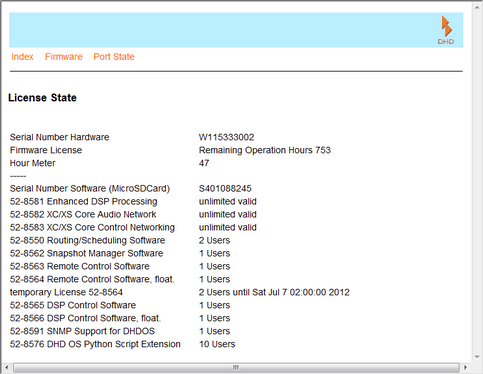Select 52-8582 XC/XS Core Audio Network
Screen dimensions: 483x374
[x=83, y=214]
